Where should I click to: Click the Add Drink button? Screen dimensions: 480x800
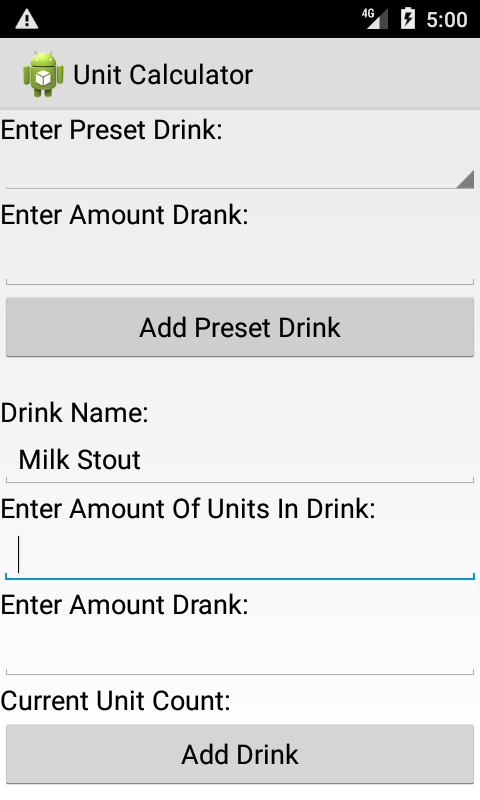coord(240,754)
